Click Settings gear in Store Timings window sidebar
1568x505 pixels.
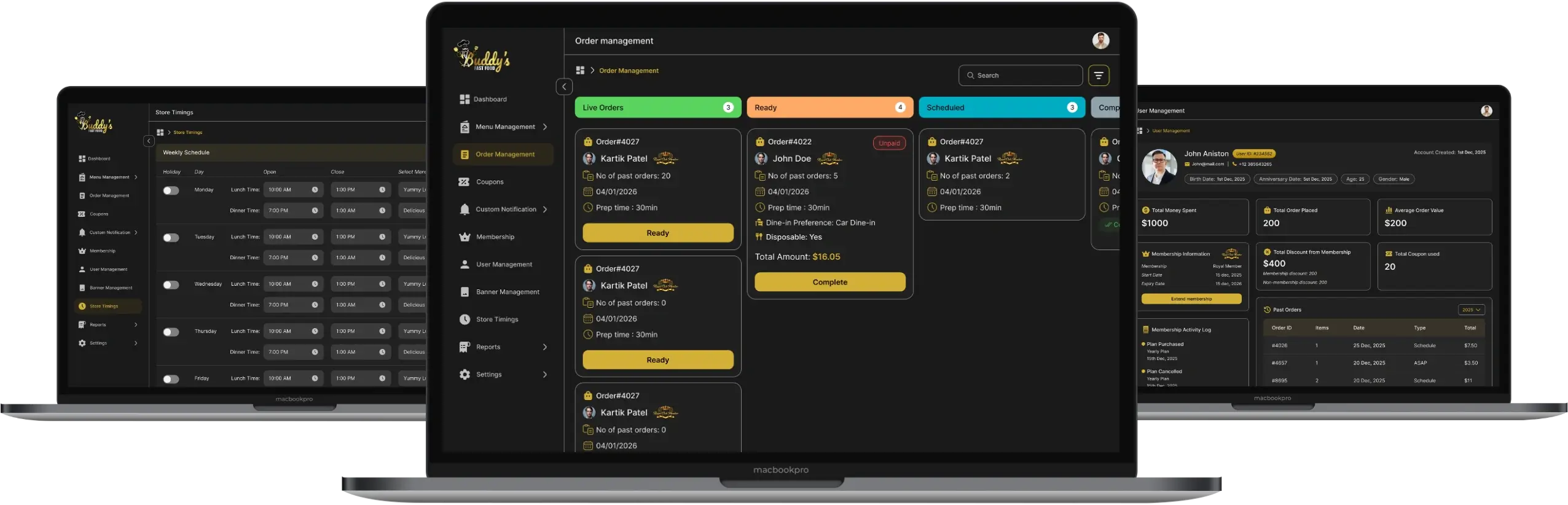[x=82, y=343]
